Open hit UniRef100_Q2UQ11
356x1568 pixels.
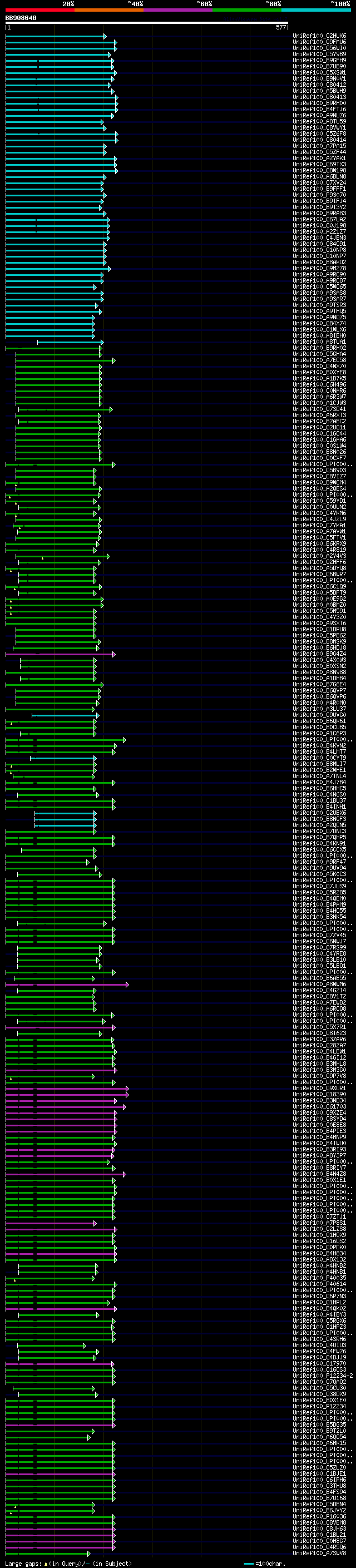(319, 427)
